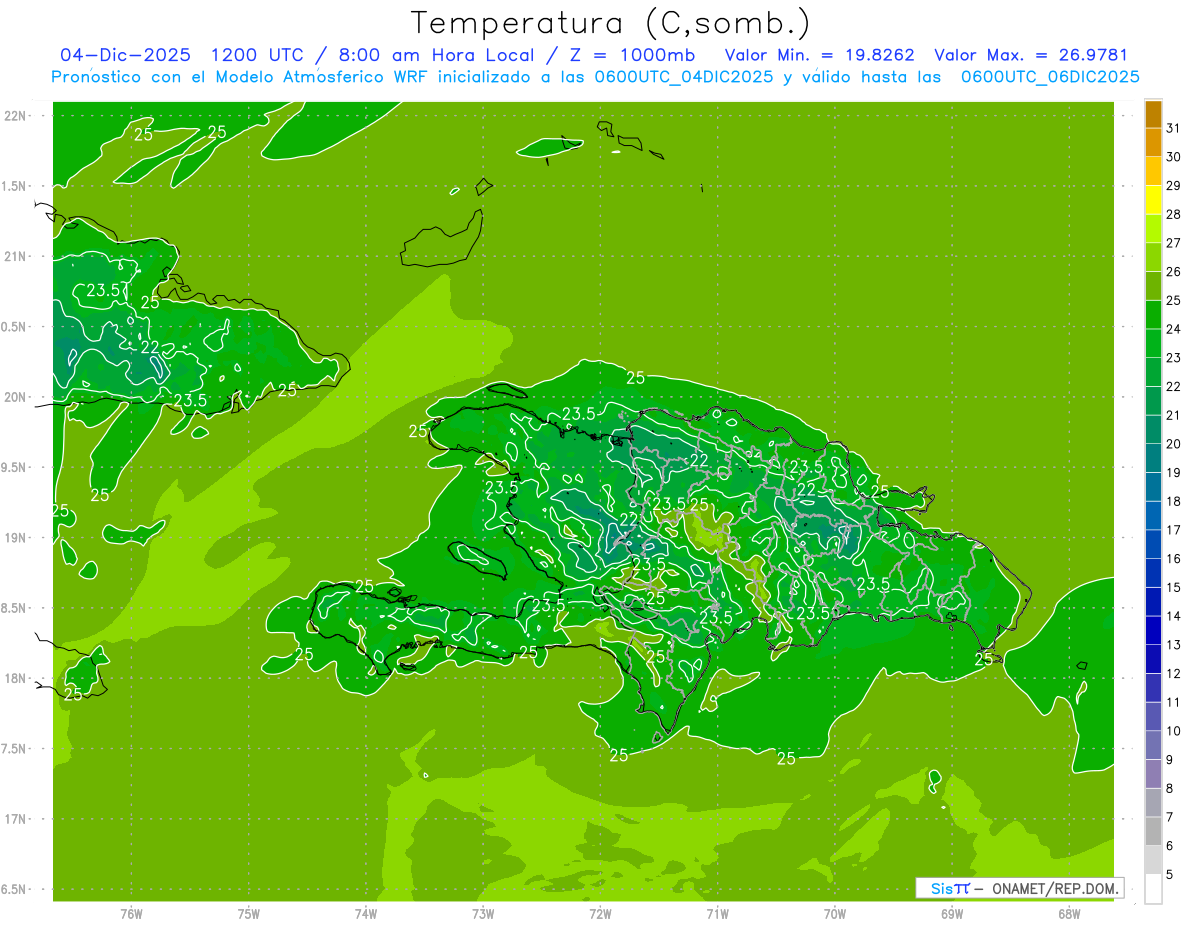Click the "73W" longitude axis label

pyautogui.click(x=483, y=913)
